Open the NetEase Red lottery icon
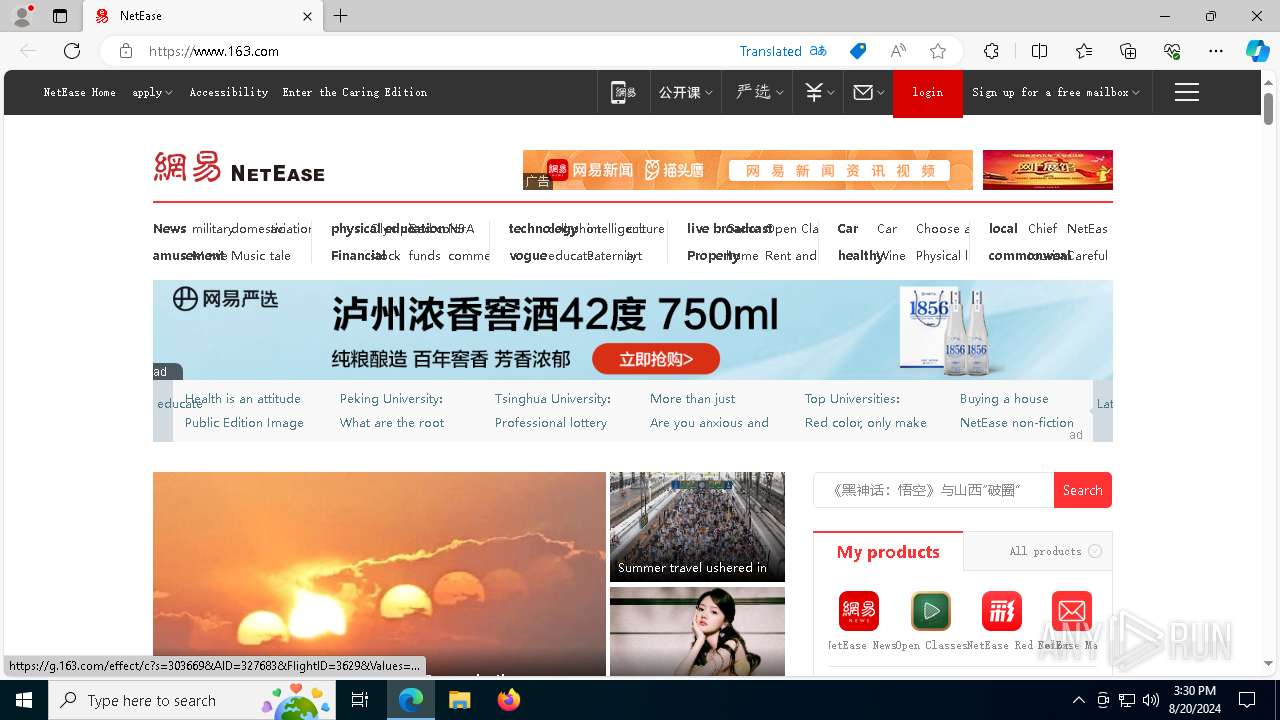1280x720 pixels. pos(1002,611)
